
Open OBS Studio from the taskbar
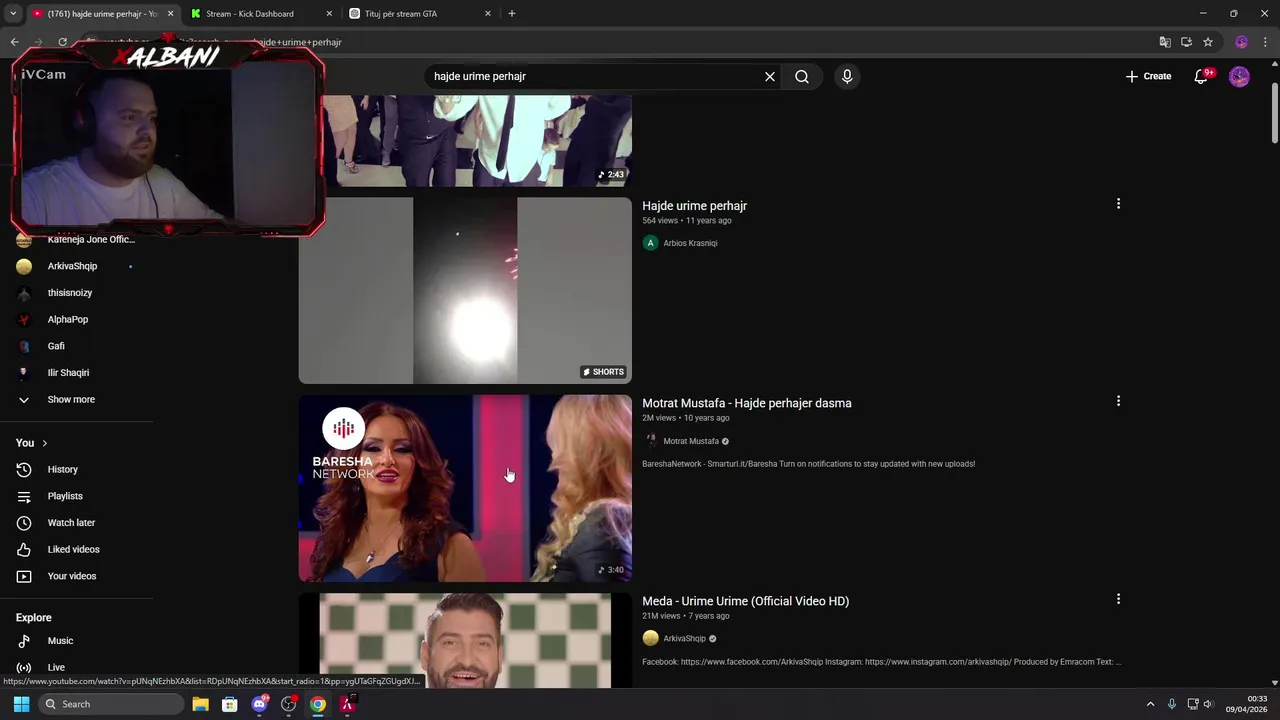[x=289, y=704]
